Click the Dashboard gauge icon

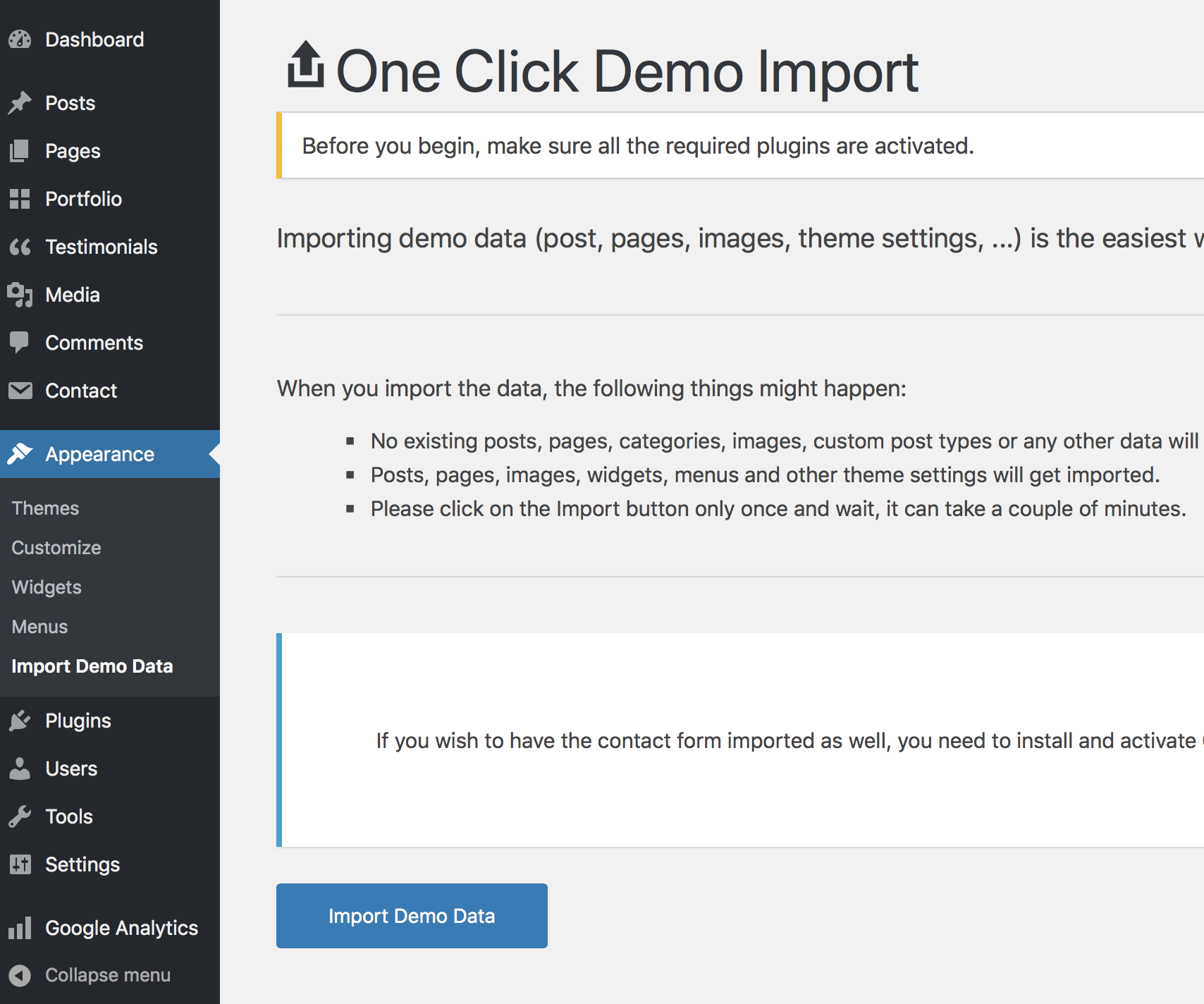click(20, 39)
